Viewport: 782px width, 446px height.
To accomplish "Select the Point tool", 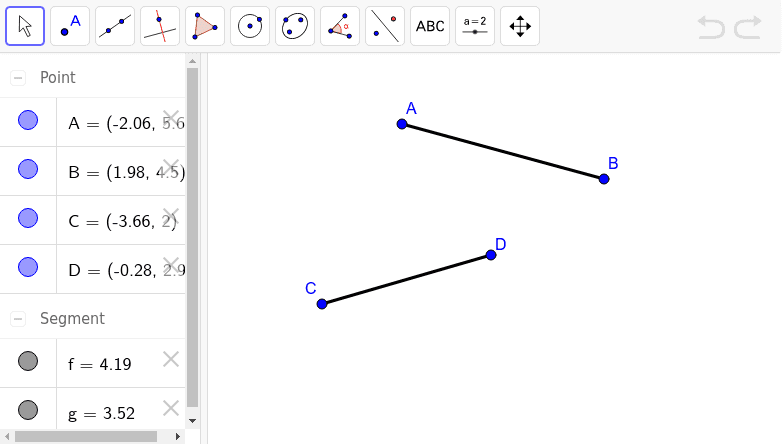I will click(70, 26).
